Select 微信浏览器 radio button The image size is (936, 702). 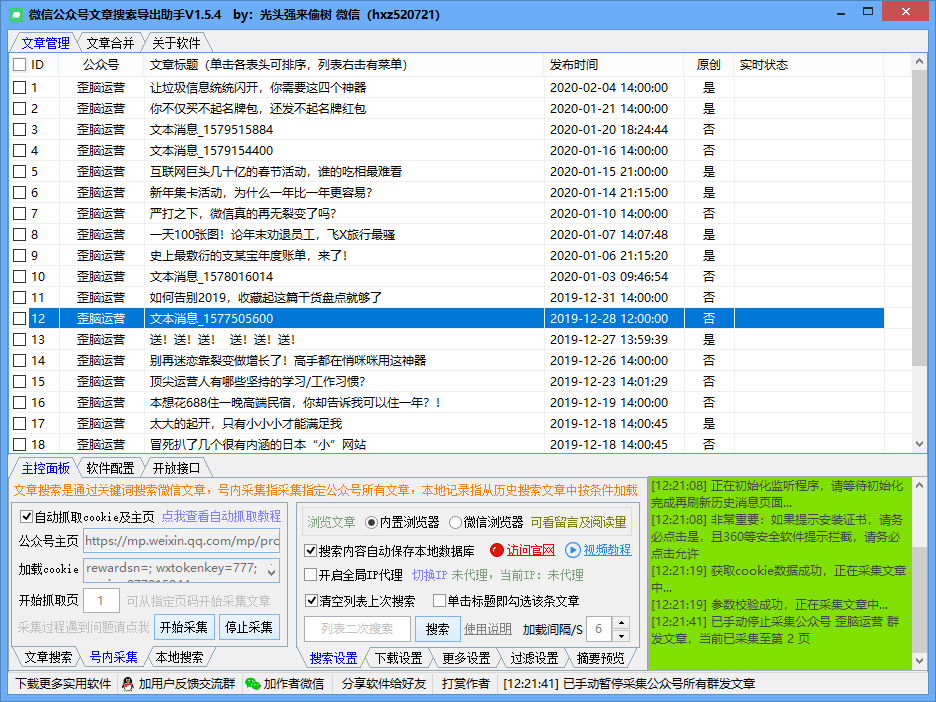(x=455, y=522)
